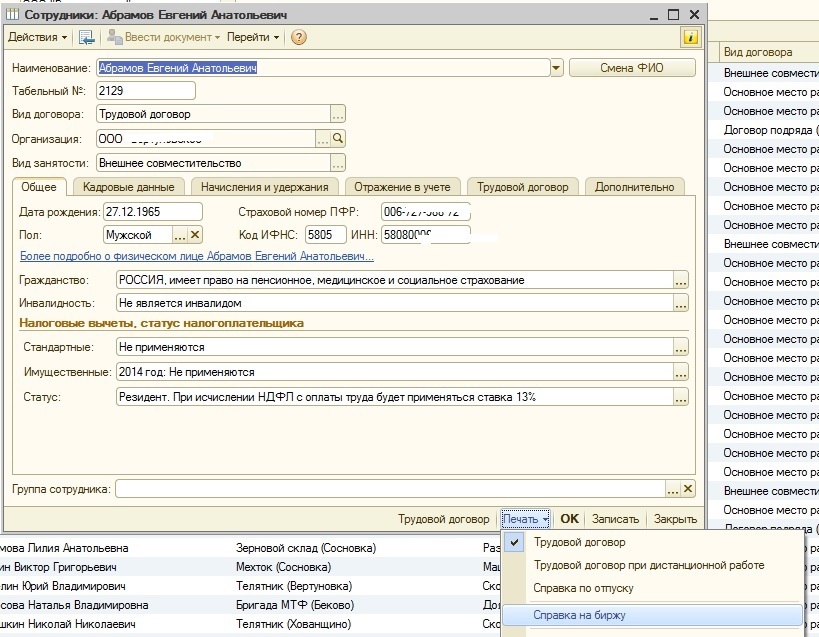Viewport: 819px width, 637px height.
Task: Expand the Перейти dropdown menu
Action: [x=253, y=37]
